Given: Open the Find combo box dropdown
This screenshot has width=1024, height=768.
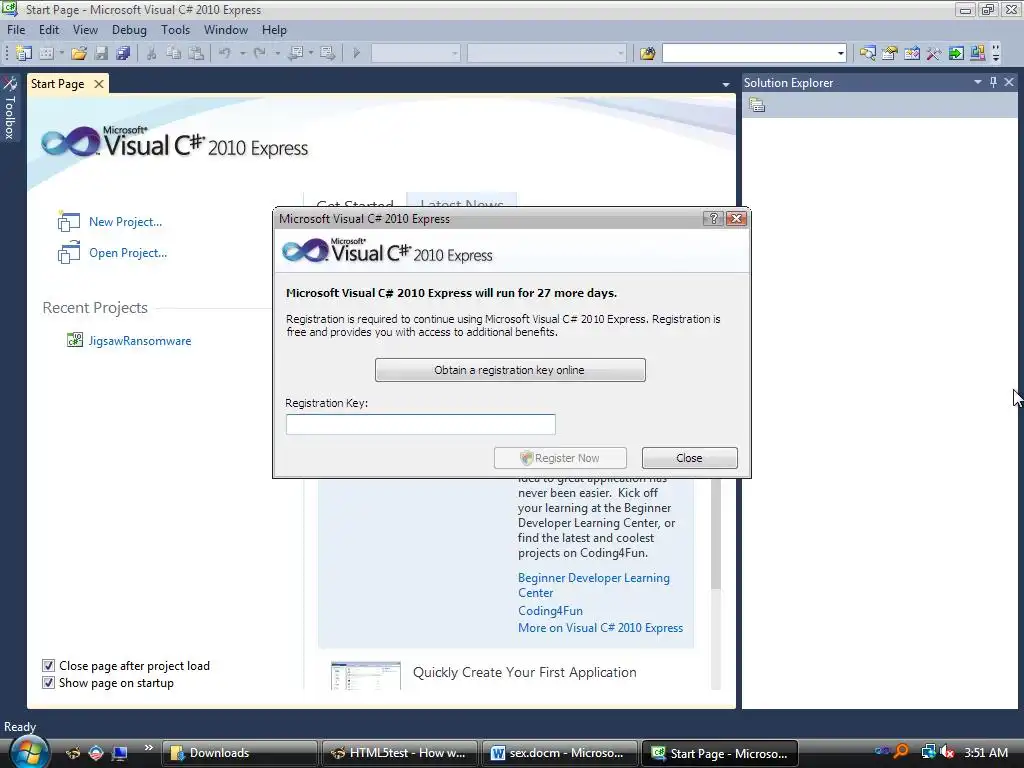Looking at the screenshot, I should 840,53.
